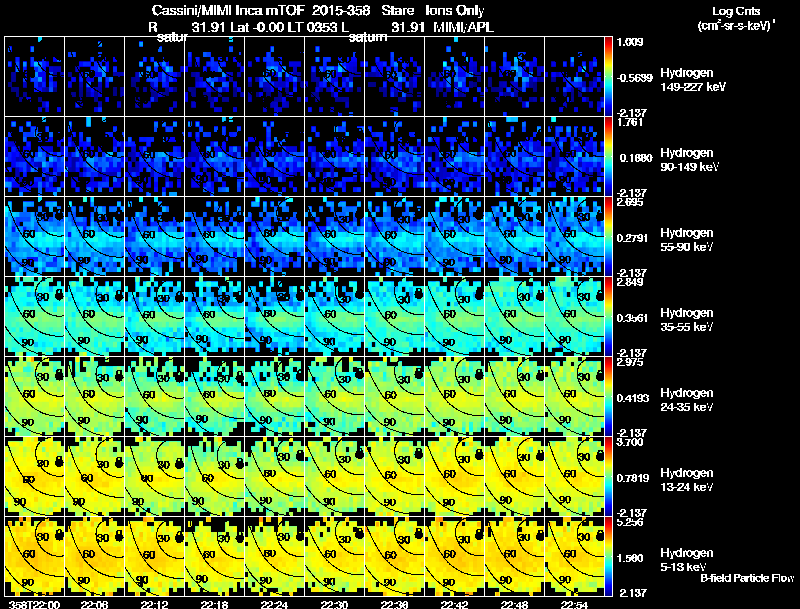
Task: Click the '3.700' scale value
Action: pos(630,442)
